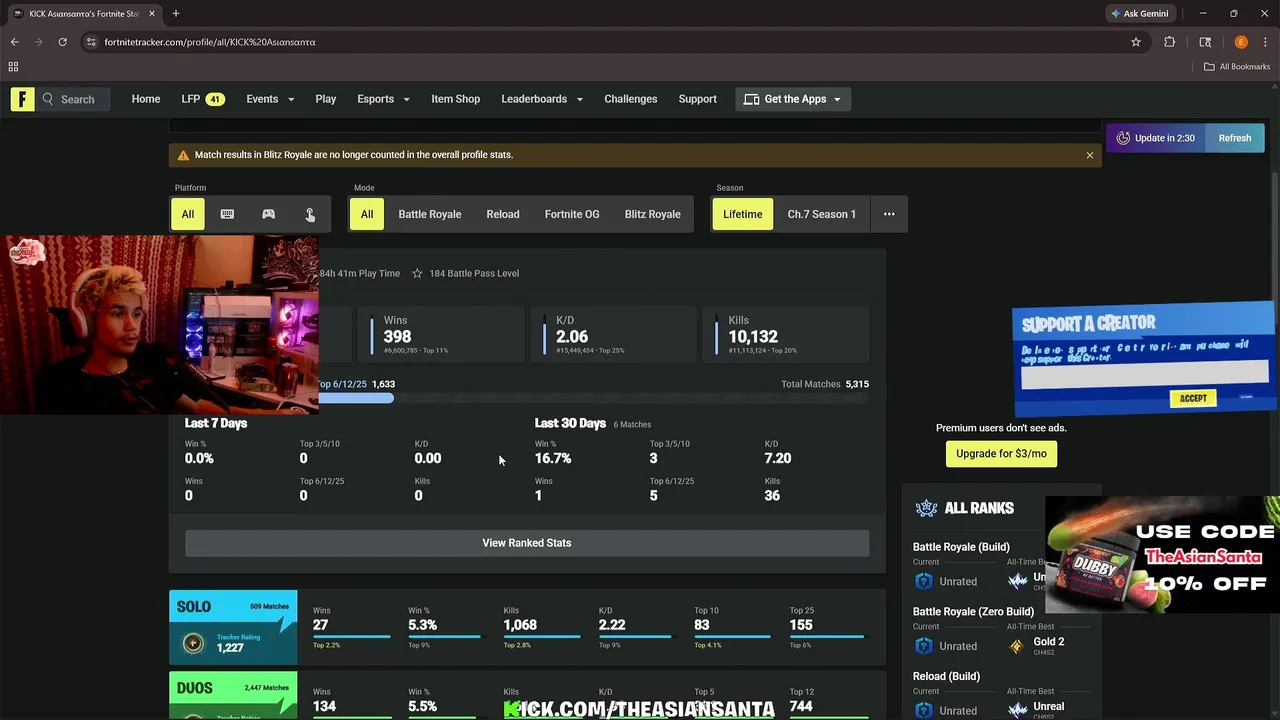Select the Lifetime season filter

click(x=742, y=214)
